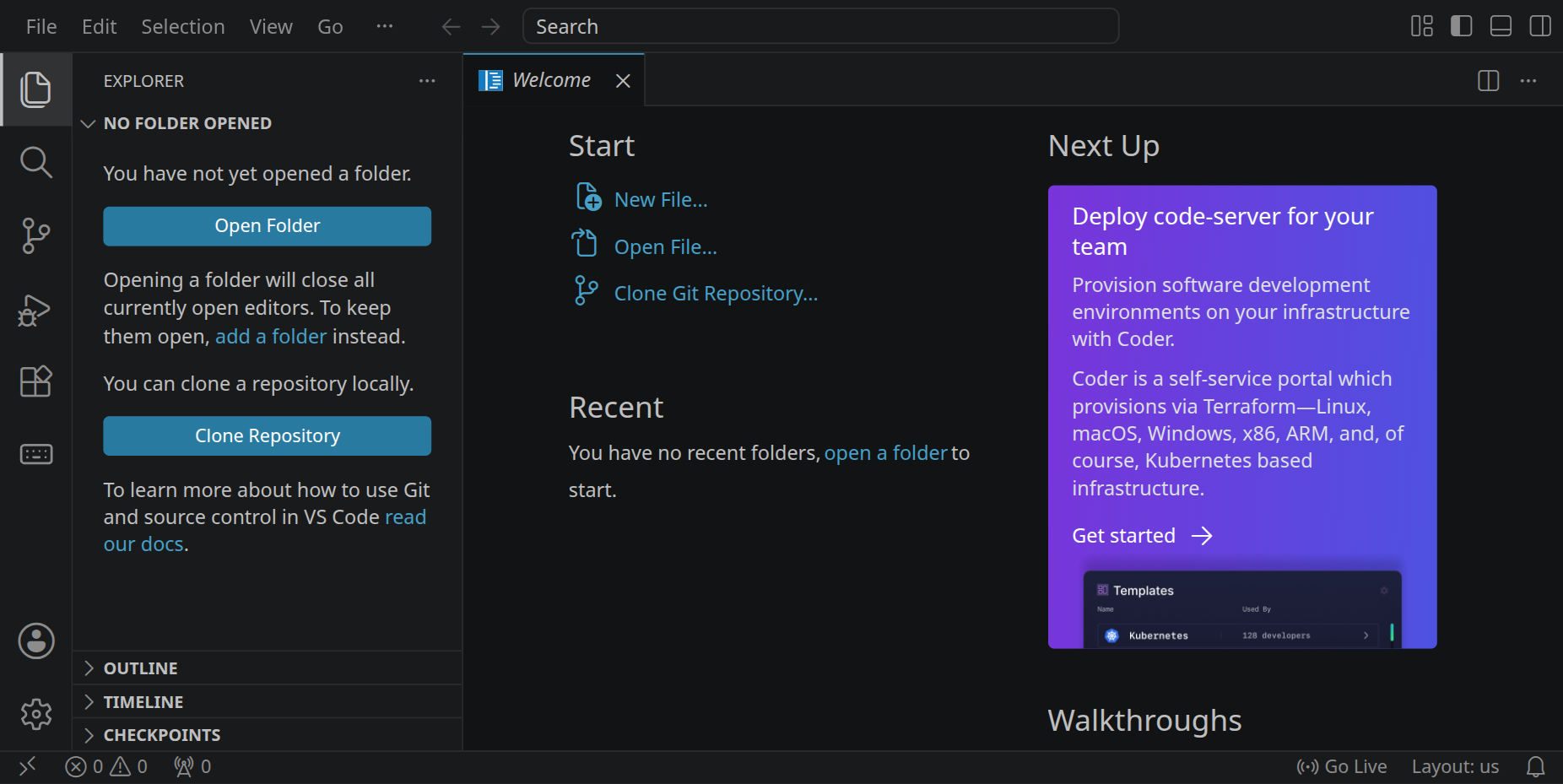This screenshot has width=1563, height=784.
Task: Click the Open Folder button
Action: (268, 226)
